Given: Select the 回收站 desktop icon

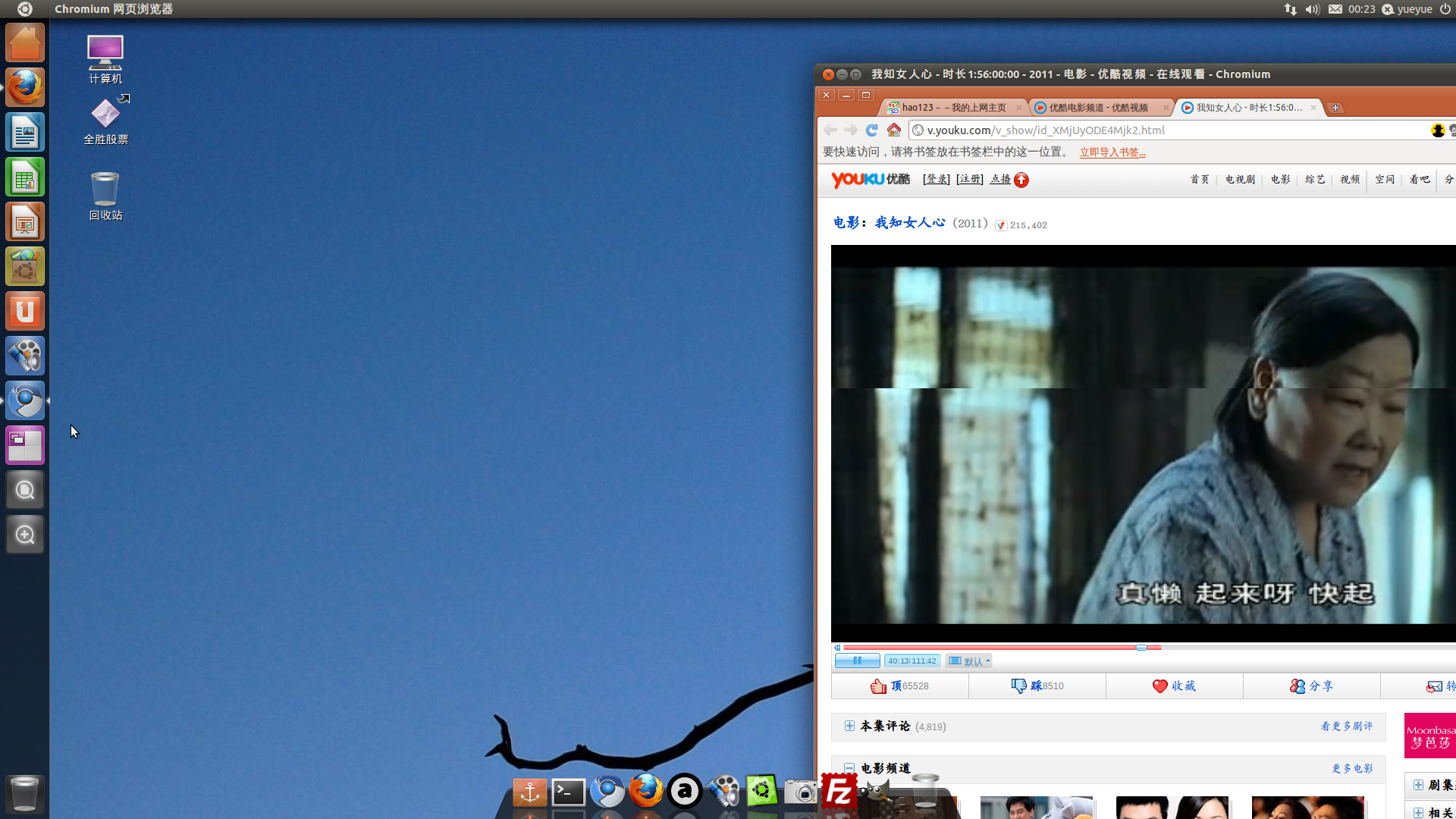Looking at the screenshot, I should pyautogui.click(x=105, y=196).
